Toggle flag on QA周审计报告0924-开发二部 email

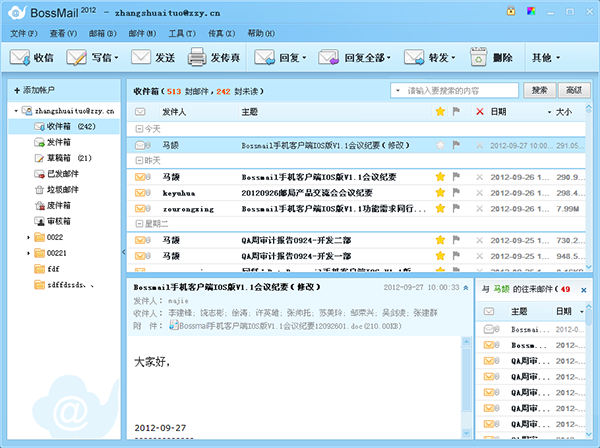pos(456,240)
